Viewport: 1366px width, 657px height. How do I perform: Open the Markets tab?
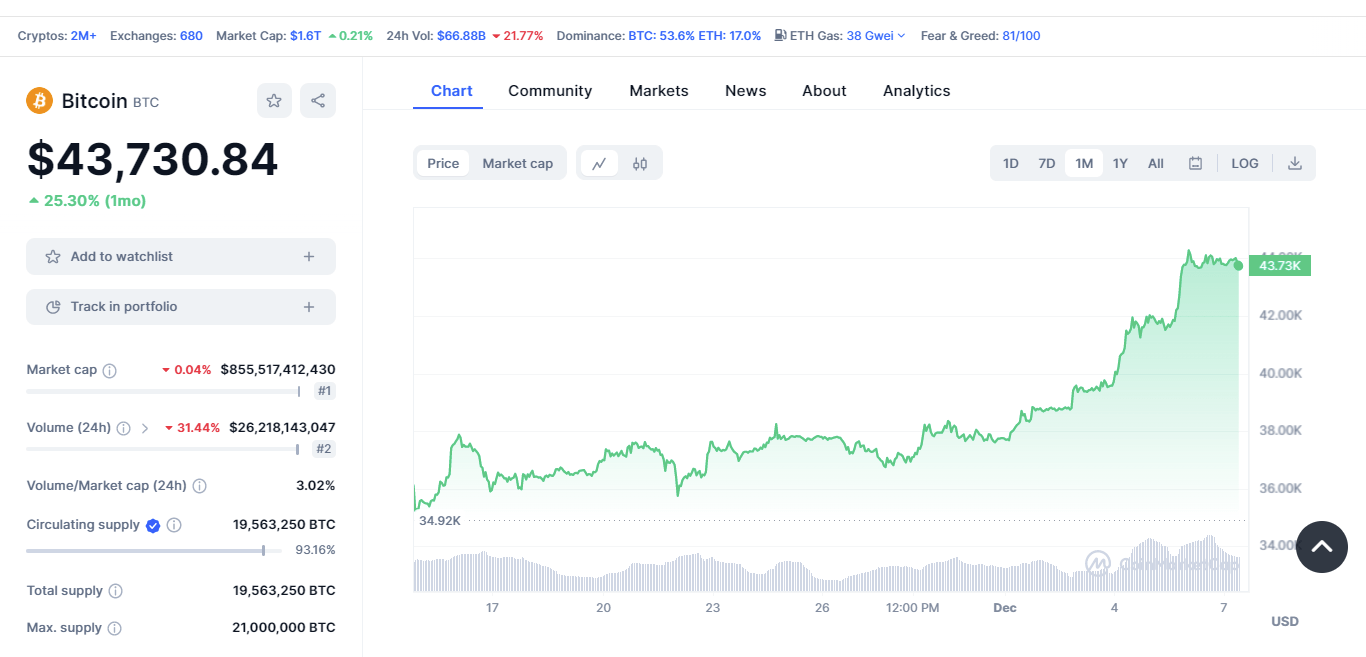659,91
